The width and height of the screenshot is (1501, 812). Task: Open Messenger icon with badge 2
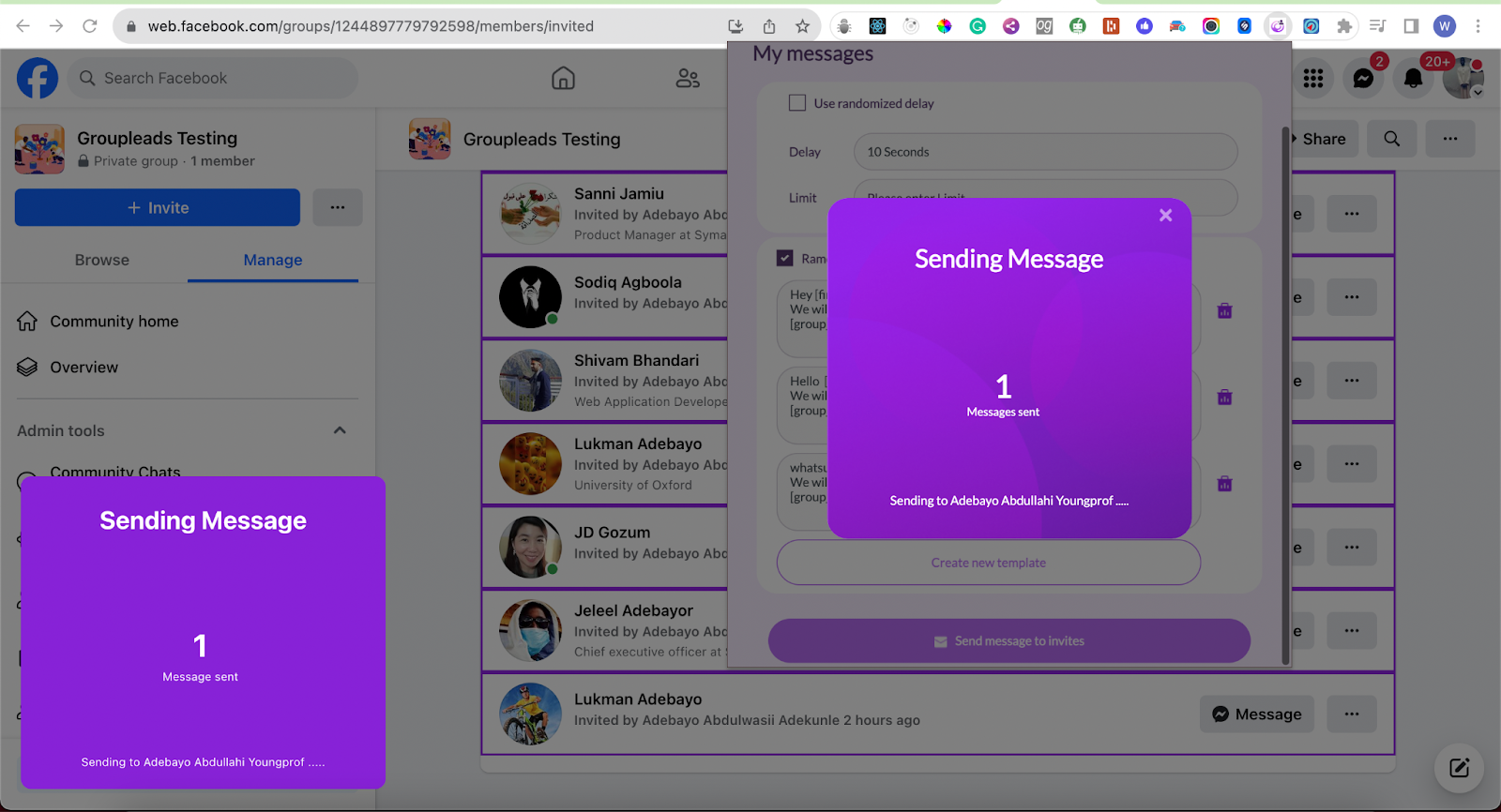(1363, 79)
